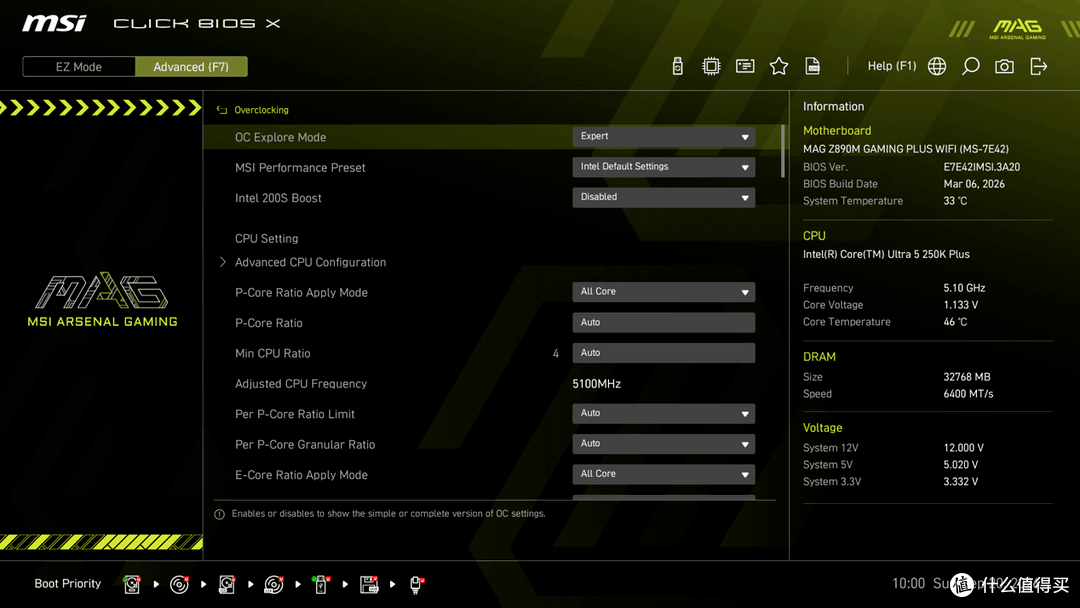Open the Per P-Core Granular Ratio dropdown
This screenshot has width=1080, height=608.
(663, 443)
